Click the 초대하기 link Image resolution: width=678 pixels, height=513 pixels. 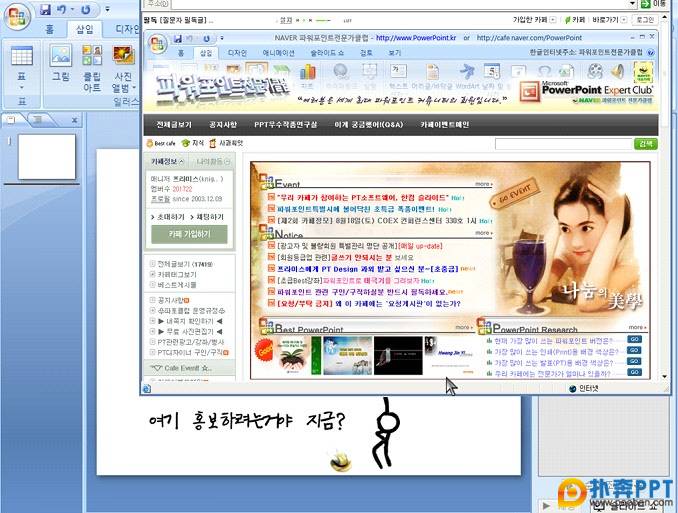click(x=168, y=217)
